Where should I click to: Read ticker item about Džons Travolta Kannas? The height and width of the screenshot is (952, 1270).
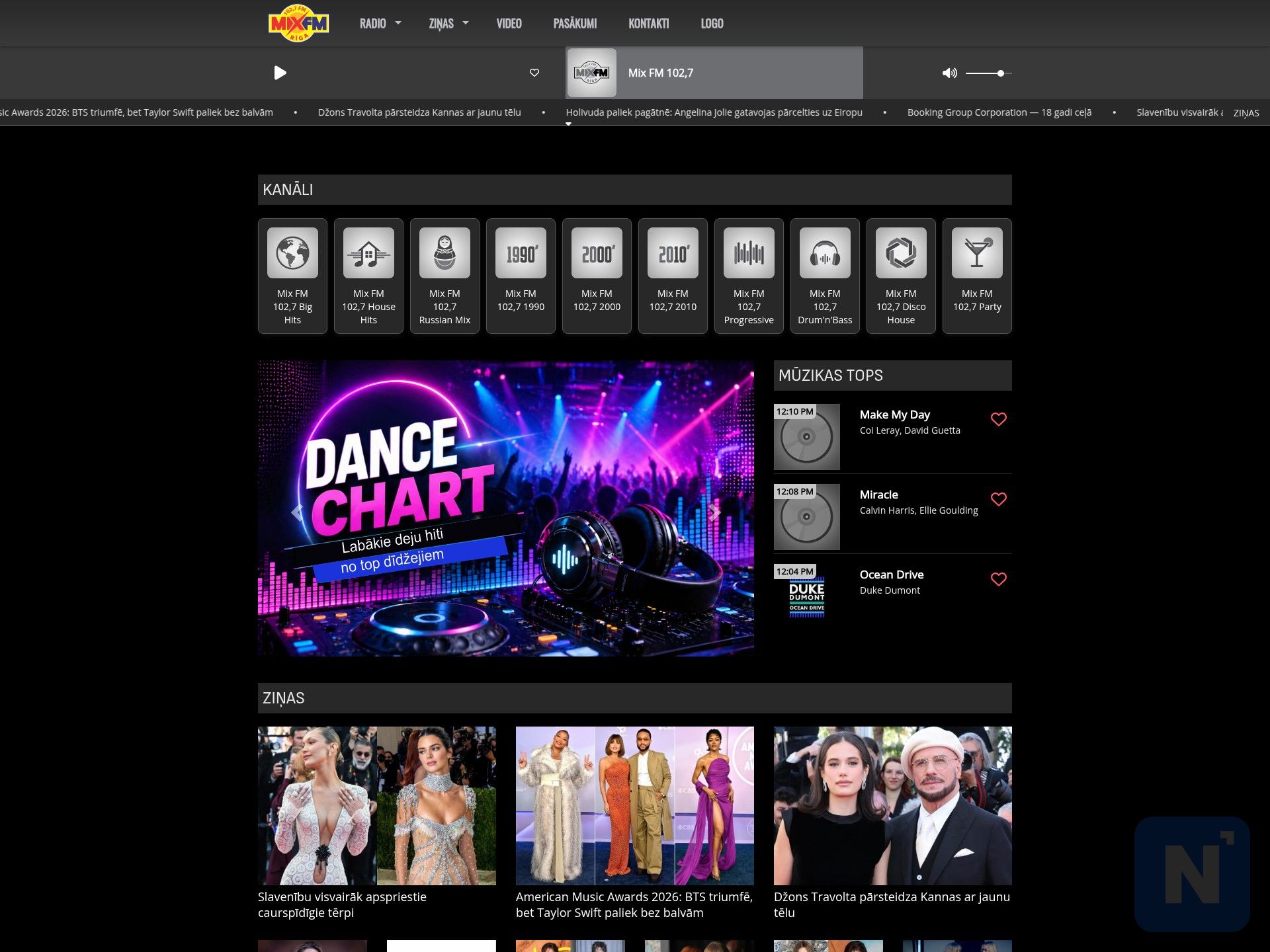point(419,112)
